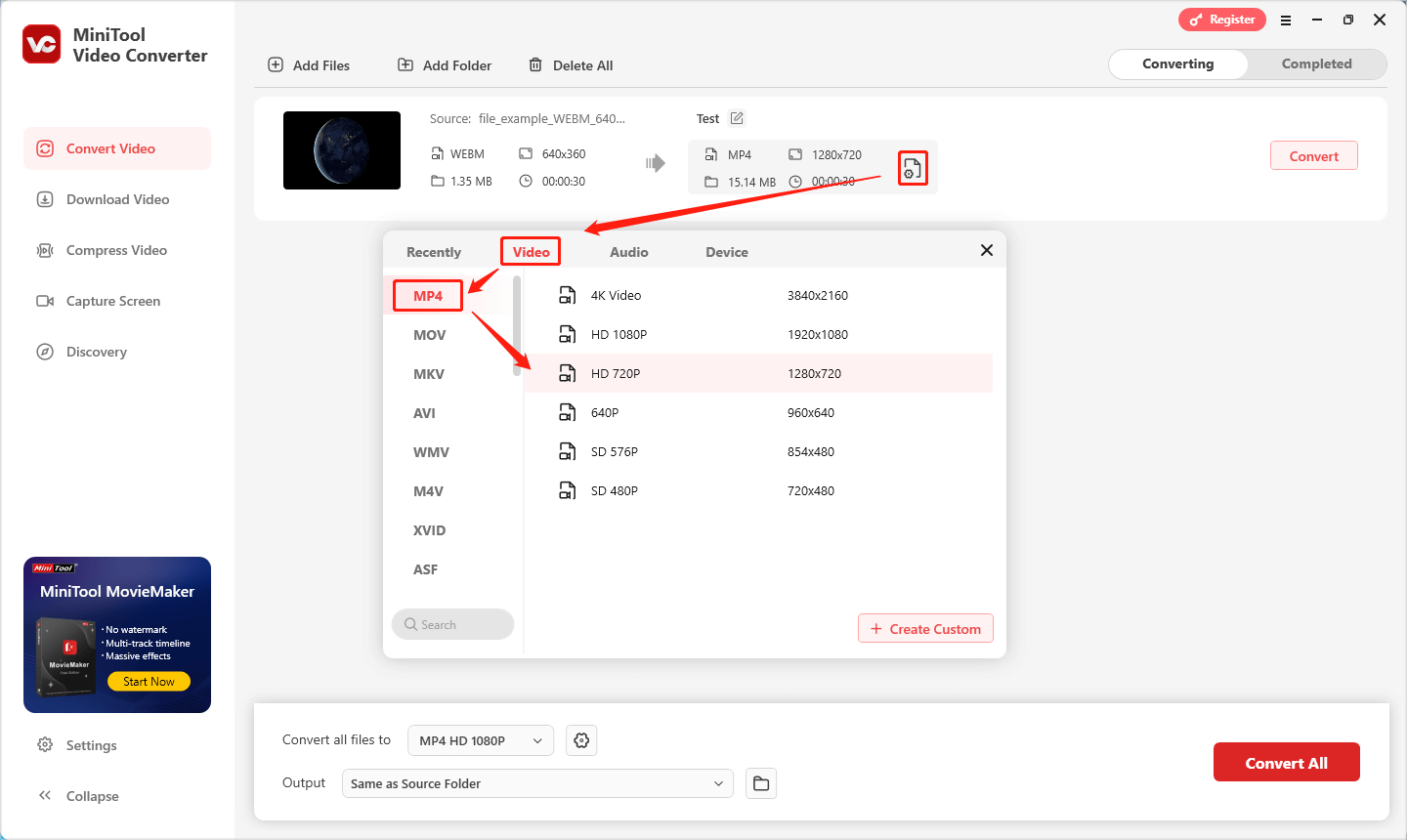The height and width of the screenshot is (840, 1407).
Task: Choose XVID in the format list
Action: pos(430,530)
